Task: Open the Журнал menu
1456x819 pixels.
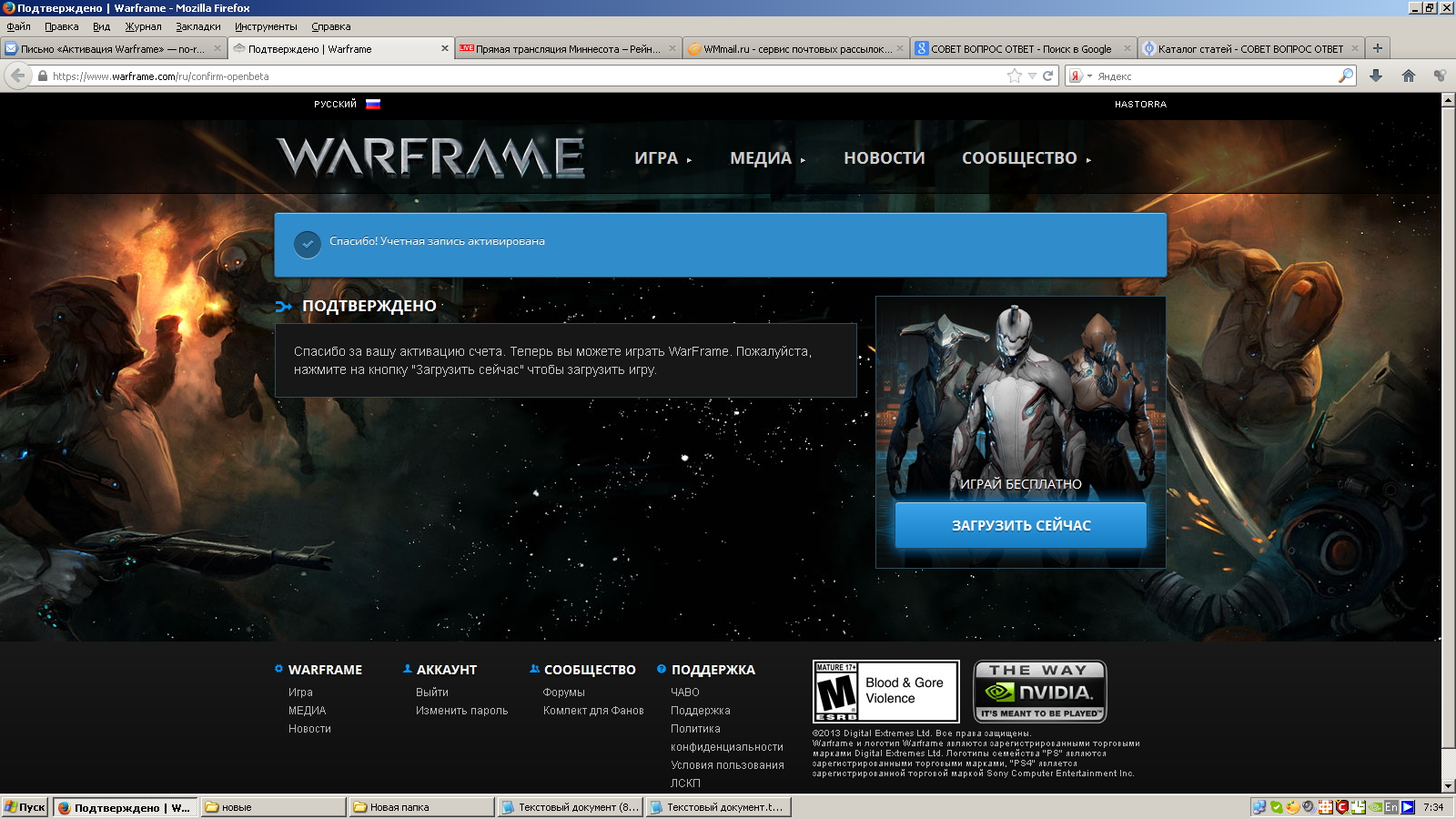Action: [143, 26]
